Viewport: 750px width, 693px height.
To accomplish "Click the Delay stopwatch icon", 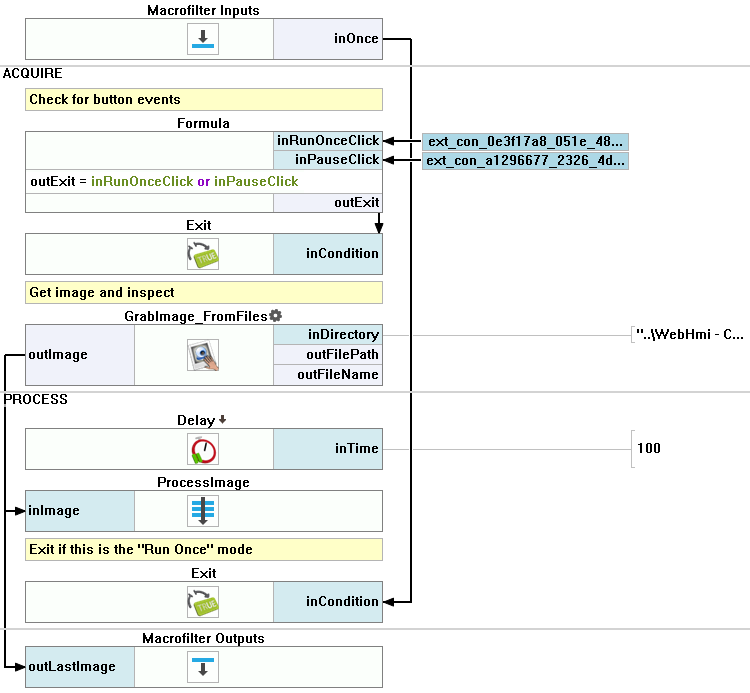I will pos(203,449).
